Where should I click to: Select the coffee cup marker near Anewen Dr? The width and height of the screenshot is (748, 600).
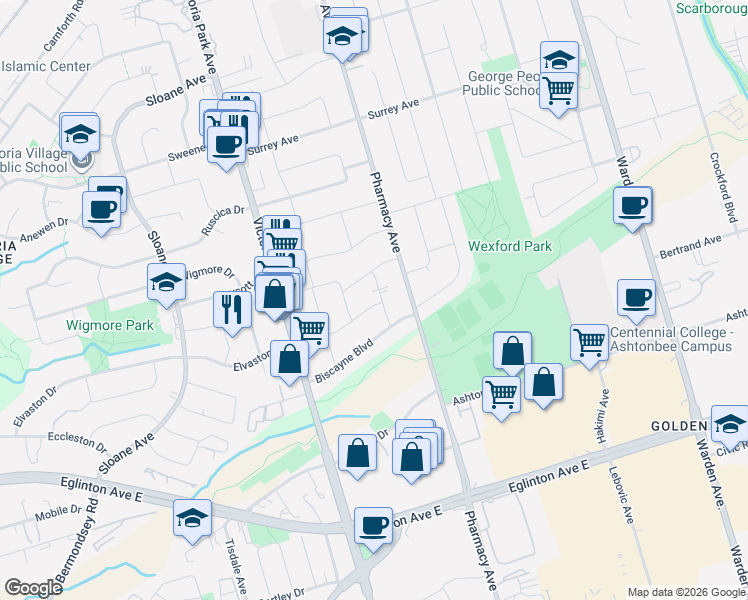[x=101, y=211]
